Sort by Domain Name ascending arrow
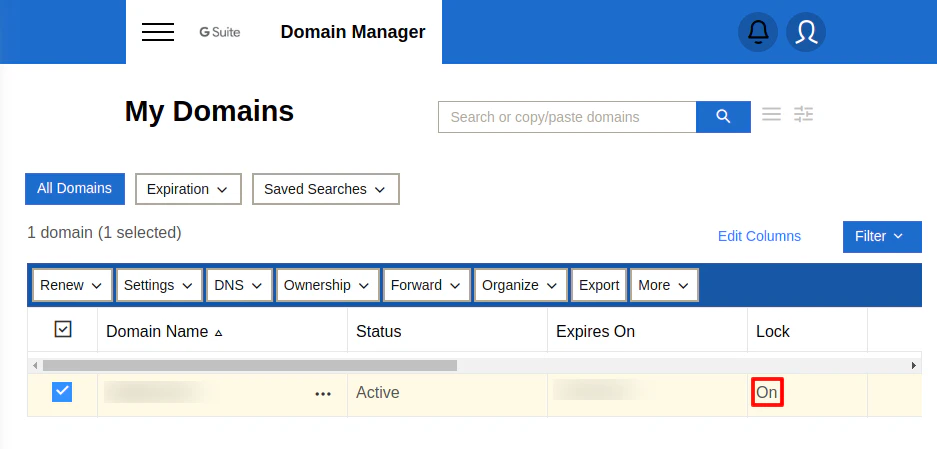Screen dimensions: 937x449 click(x=219, y=333)
